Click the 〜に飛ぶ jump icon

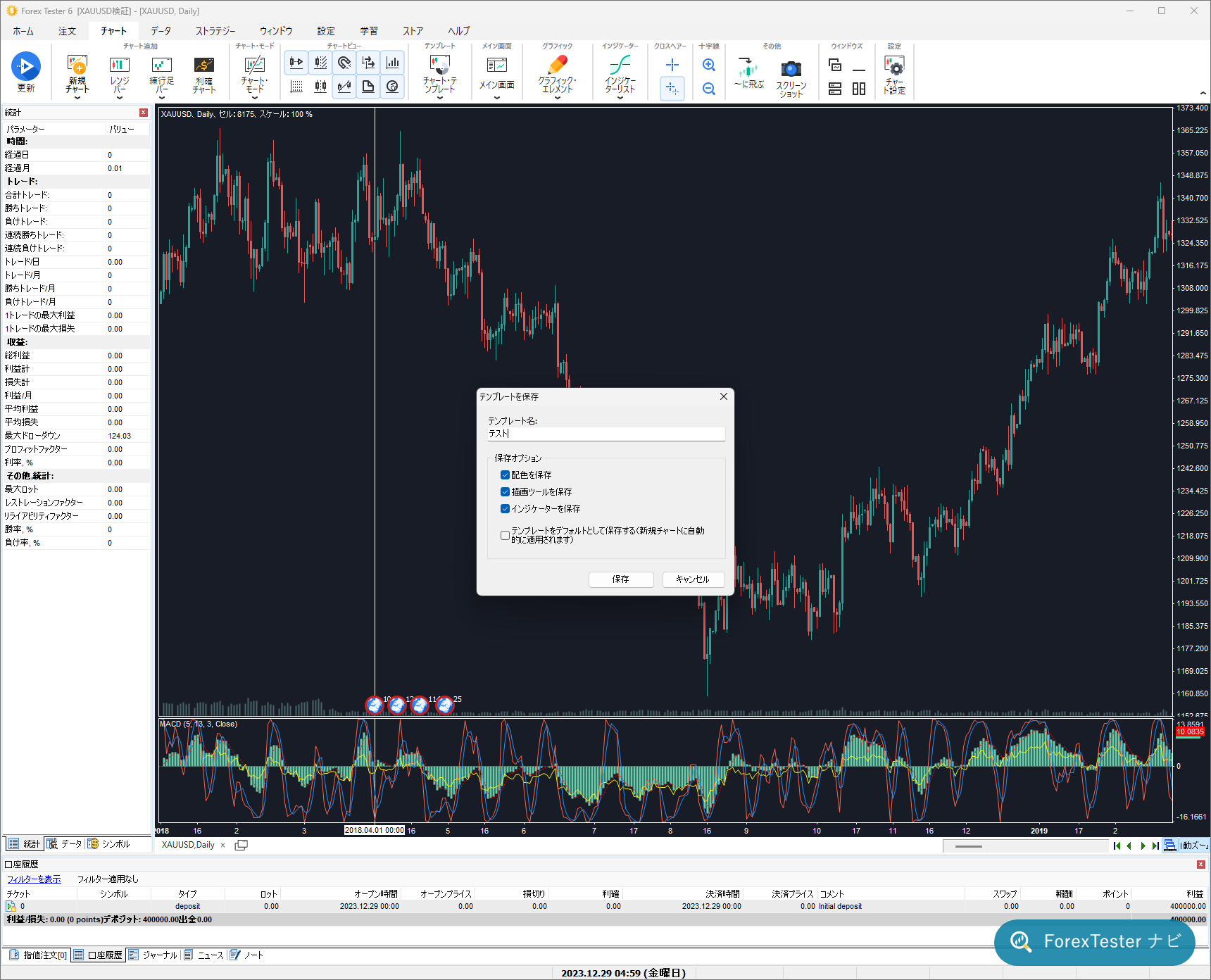748,67
